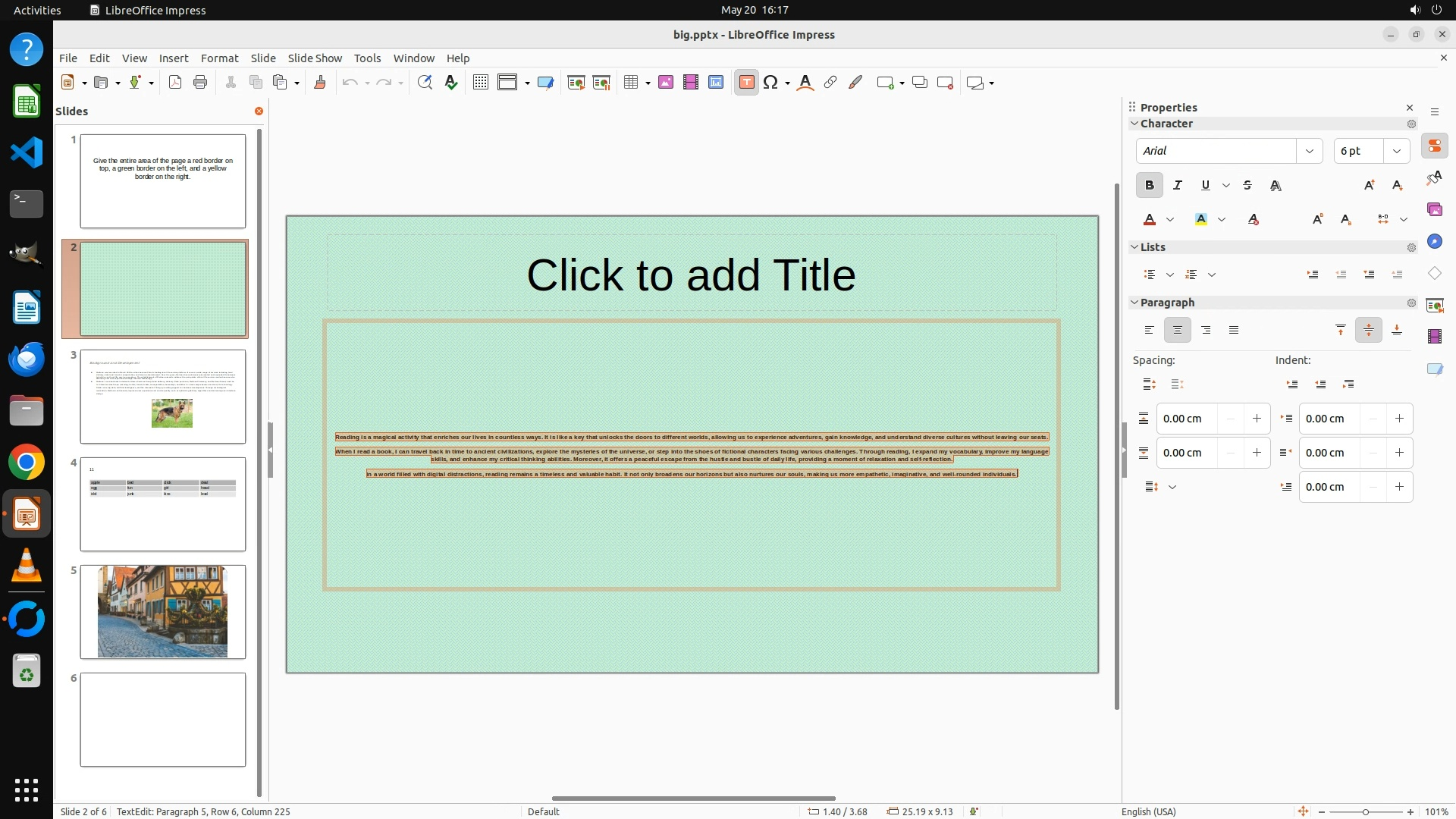Select slide 5 thumbnail with street photo

tap(162, 611)
